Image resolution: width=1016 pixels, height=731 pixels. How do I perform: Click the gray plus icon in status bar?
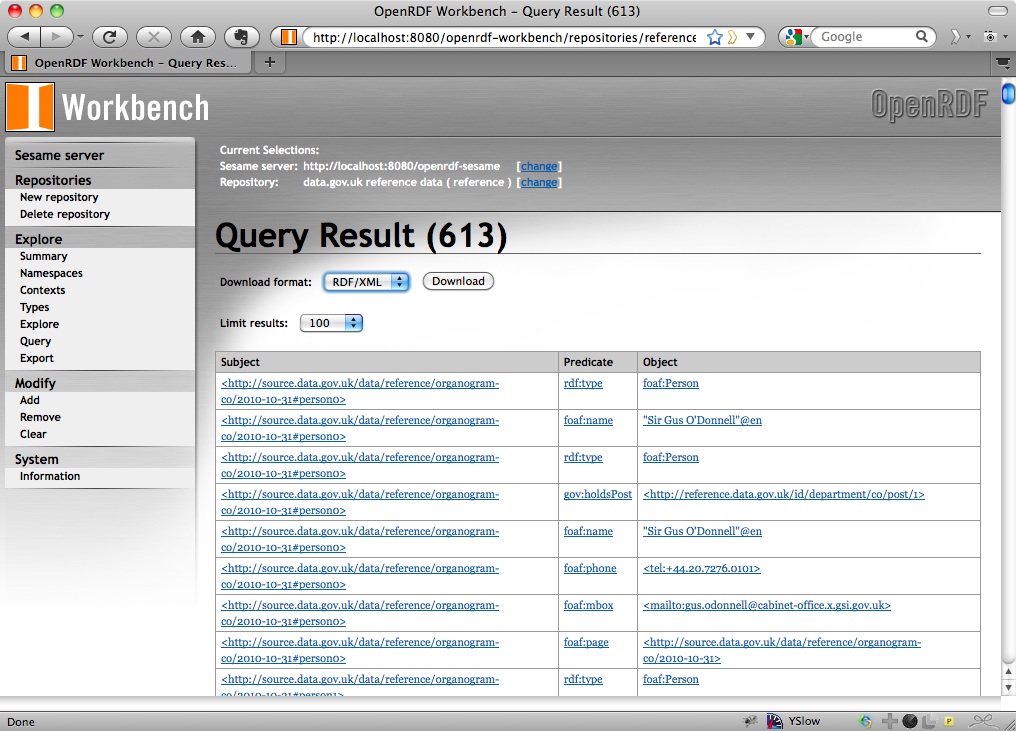[890, 721]
